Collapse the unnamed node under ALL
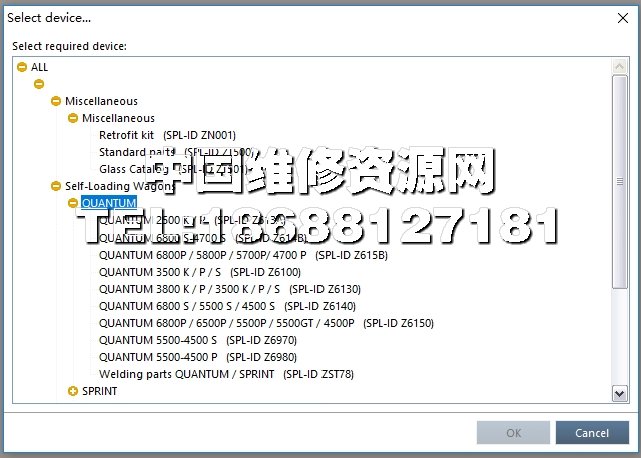This screenshot has width=641, height=458. [x=38, y=84]
